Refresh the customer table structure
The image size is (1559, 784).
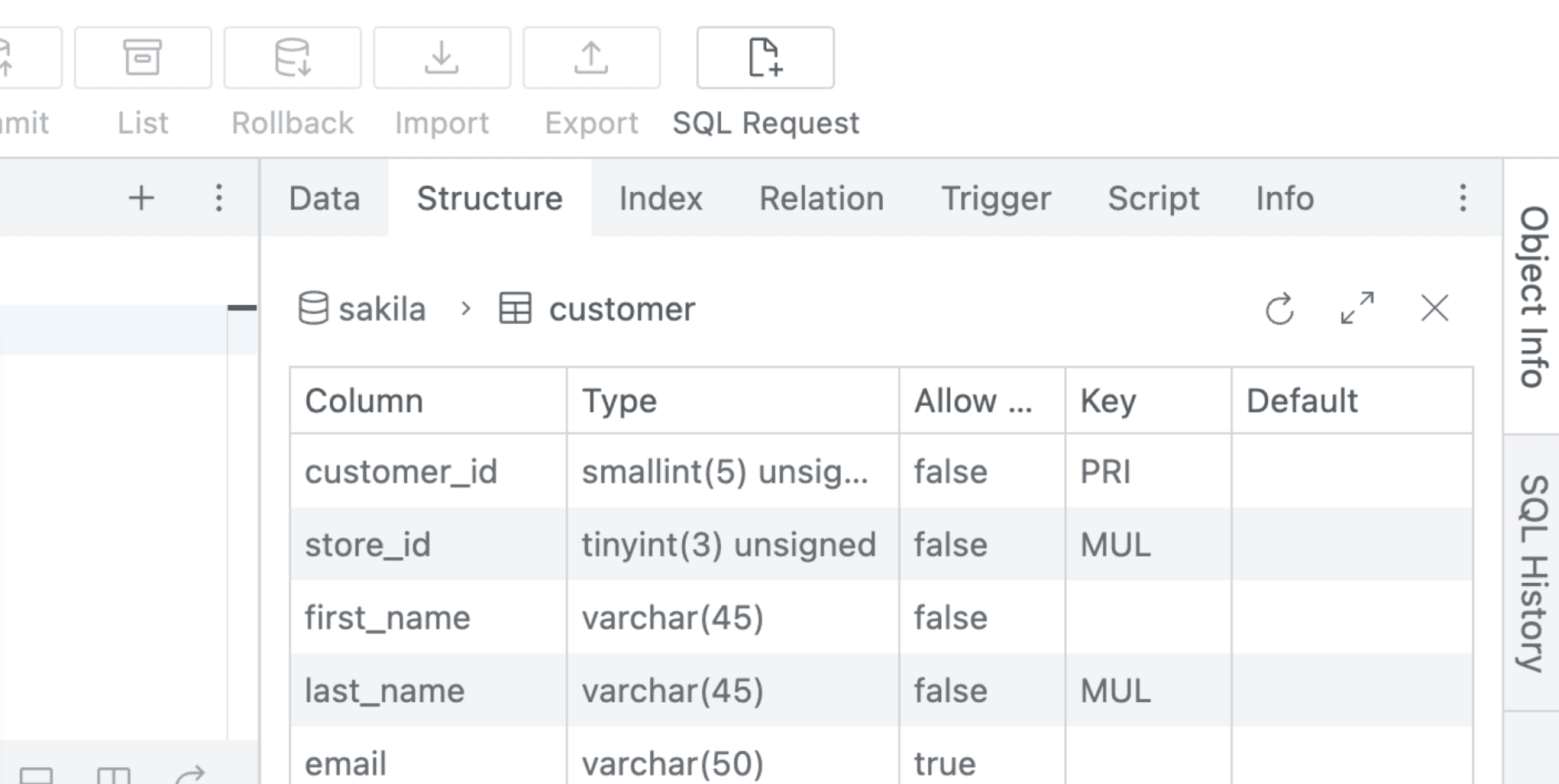[1279, 308]
